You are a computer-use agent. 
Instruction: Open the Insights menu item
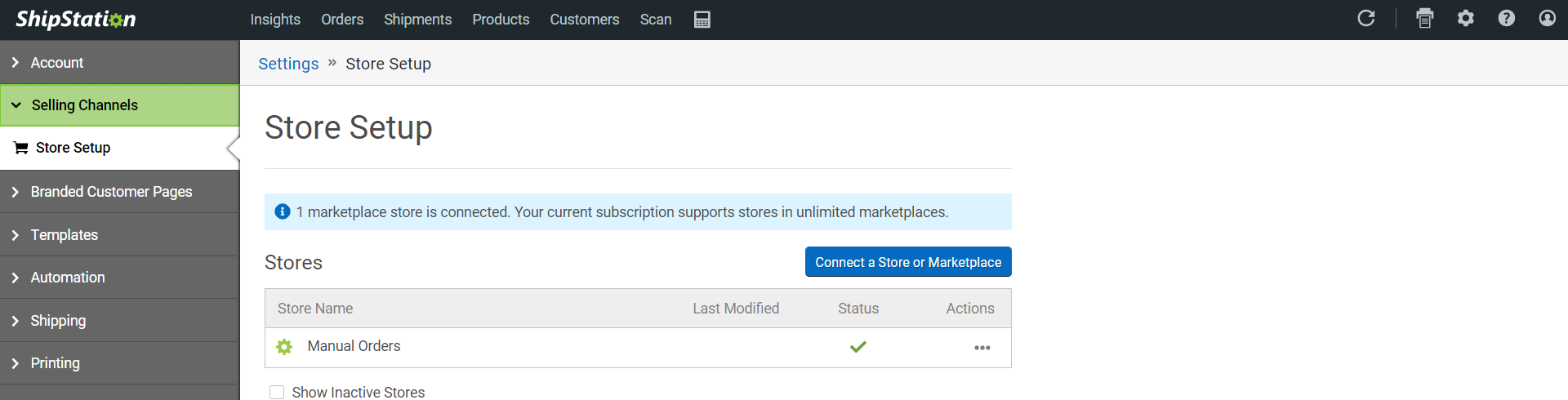[275, 20]
